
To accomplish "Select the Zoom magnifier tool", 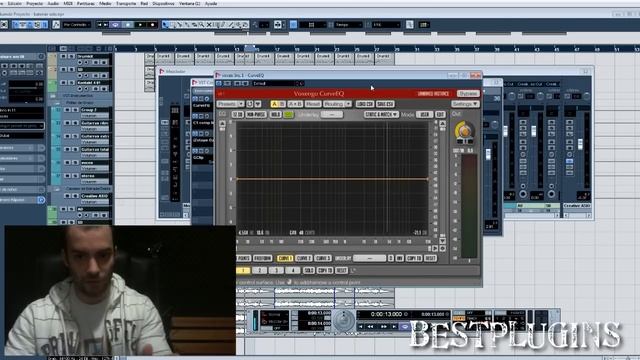I will click(x=202, y=25).
